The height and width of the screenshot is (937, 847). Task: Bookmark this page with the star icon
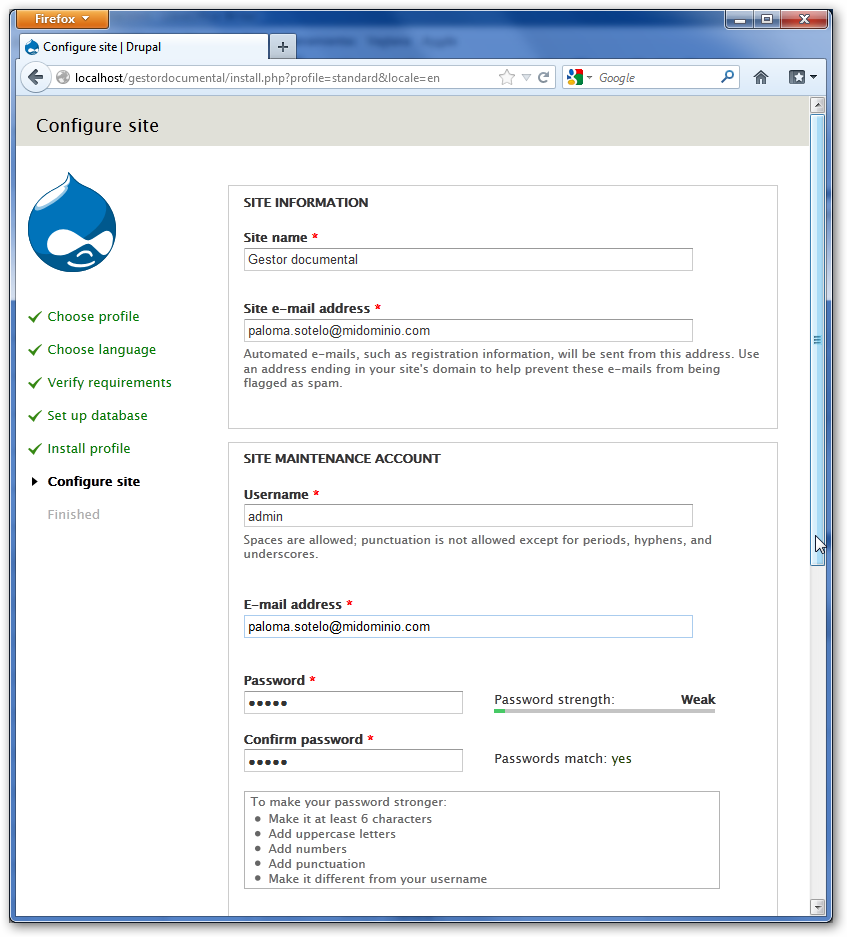click(x=506, y=77)
